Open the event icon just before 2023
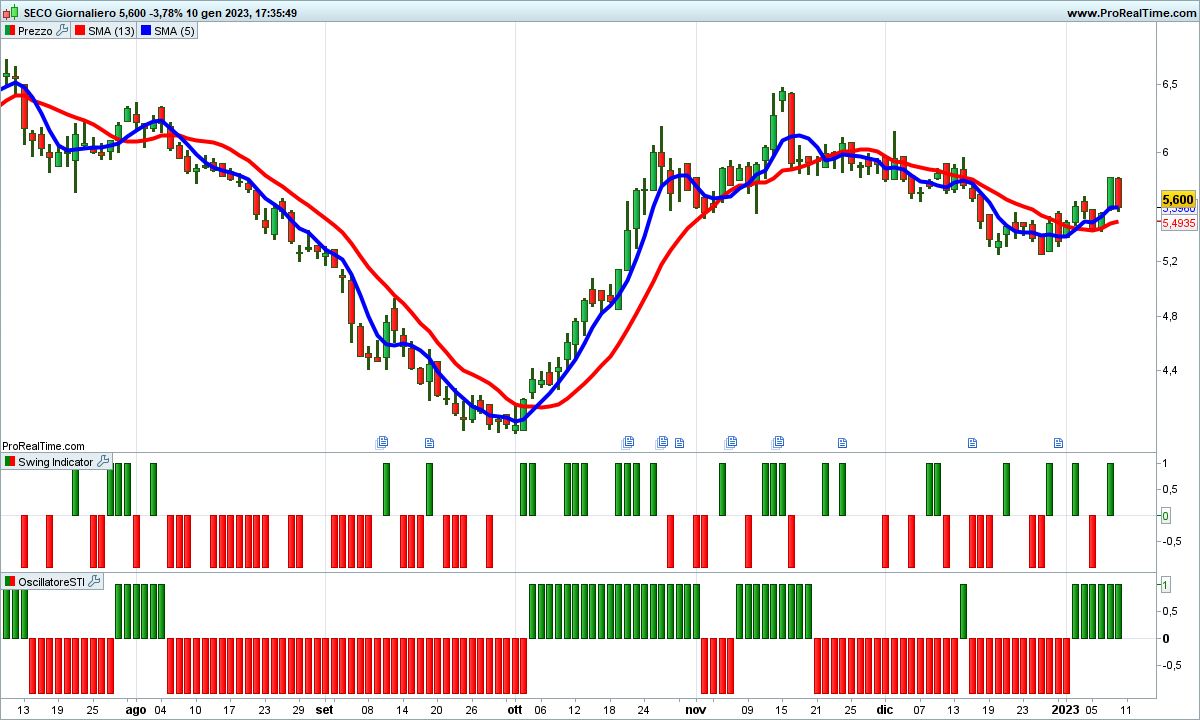1200x720 pixels. point(1059,442)
